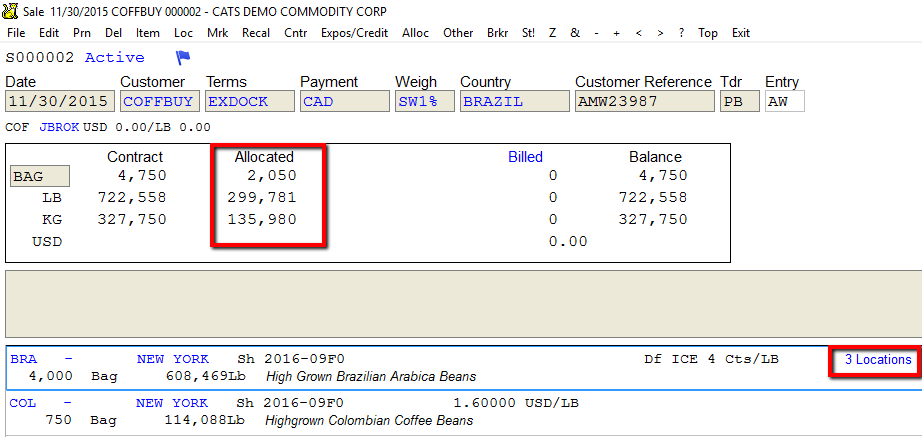Select High Grown Brazilian Arabica Beans item

pos(371,376)
